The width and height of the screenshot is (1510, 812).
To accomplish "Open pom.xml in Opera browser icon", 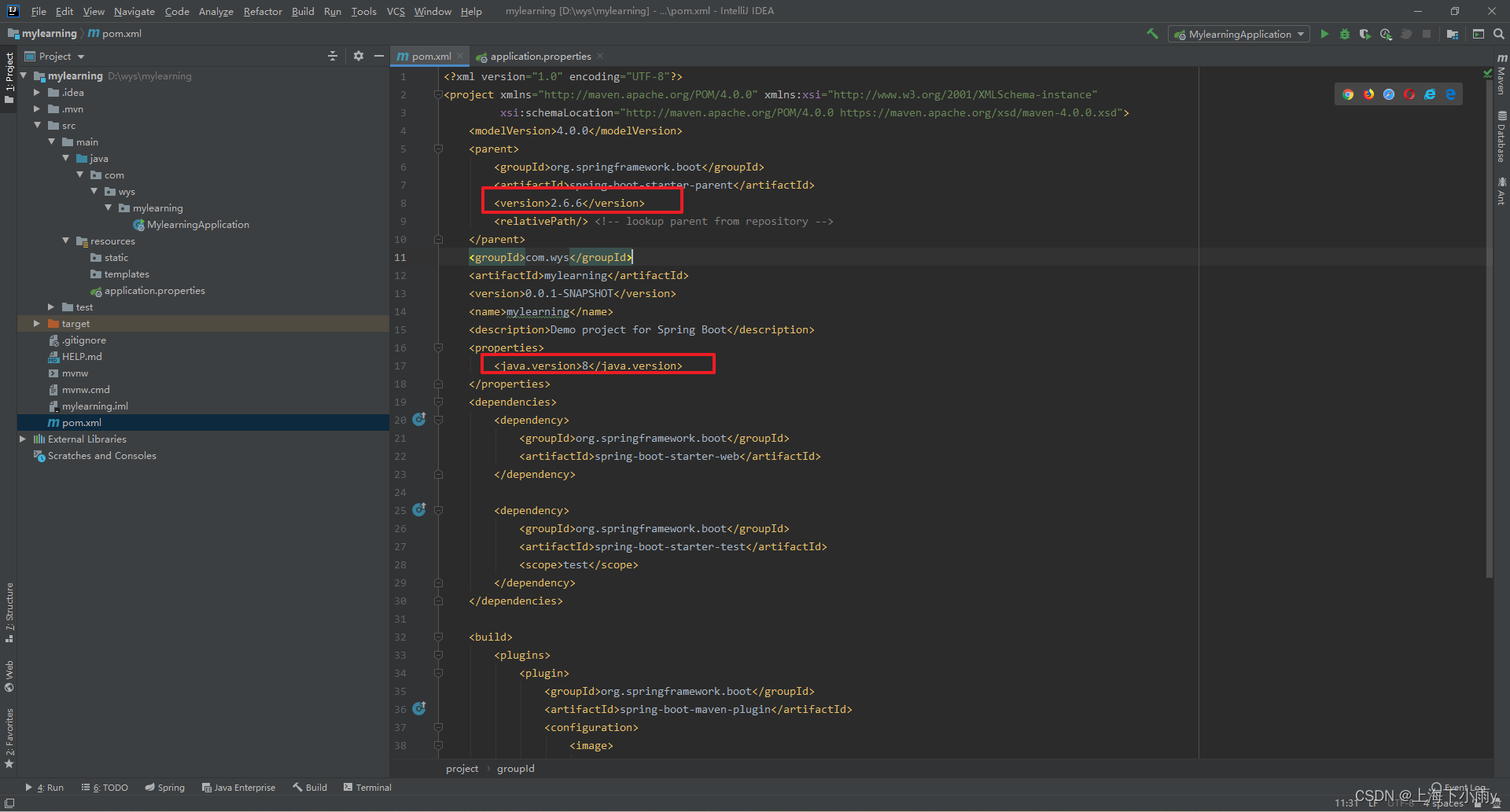I will (1409, 94).
